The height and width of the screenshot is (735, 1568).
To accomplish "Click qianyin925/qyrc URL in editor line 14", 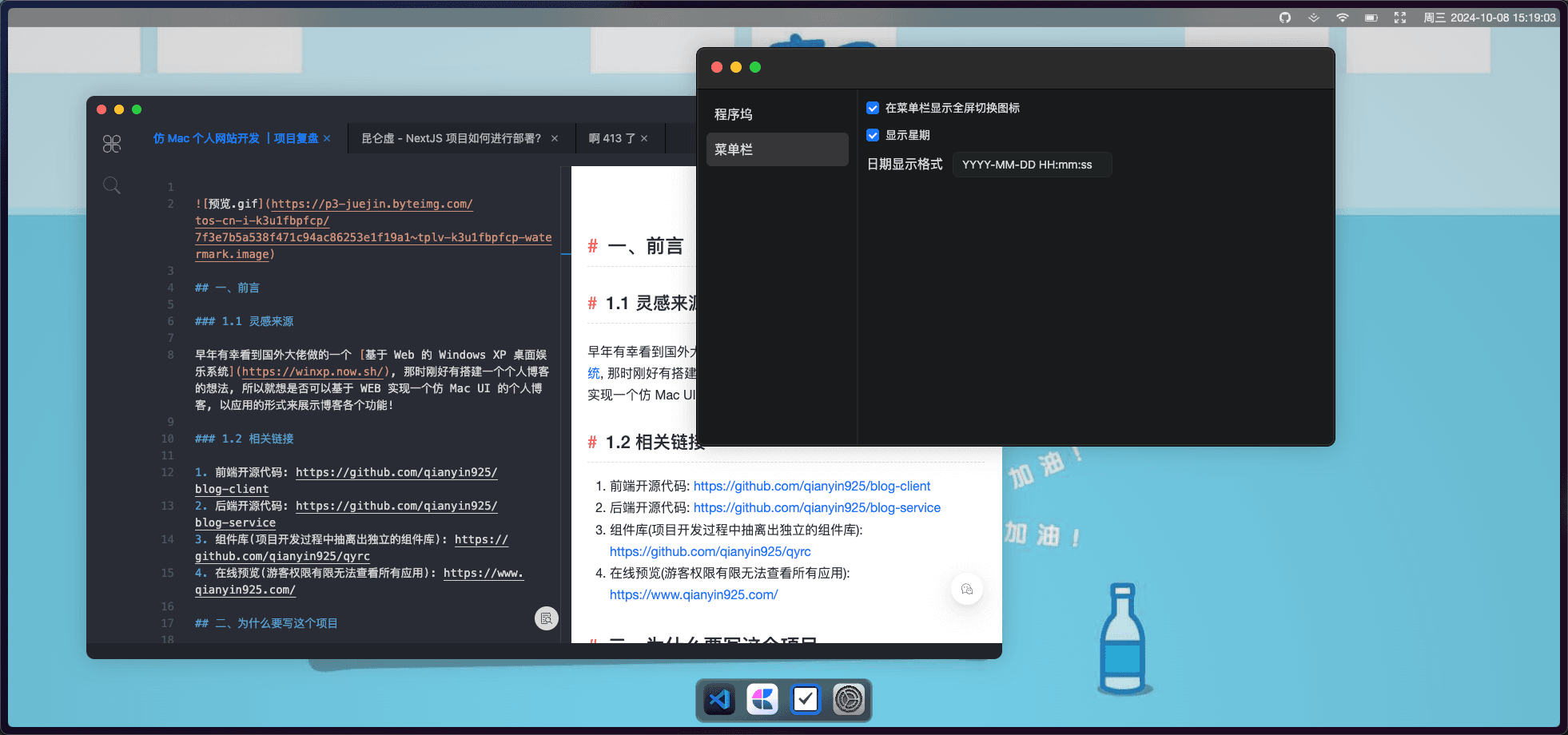I will tap(481, 539).
